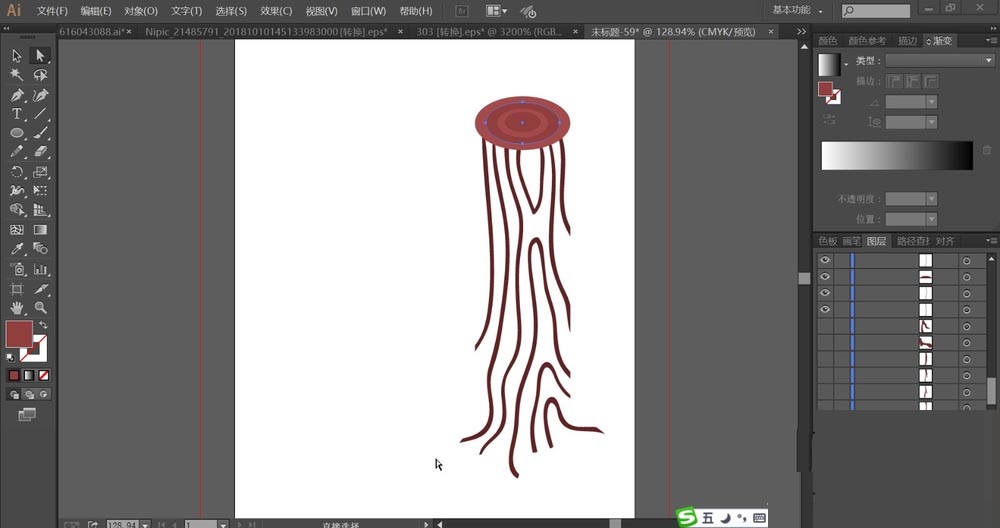Select the black arrow Selection tool
1000x528 pixels.
(17, 56)
